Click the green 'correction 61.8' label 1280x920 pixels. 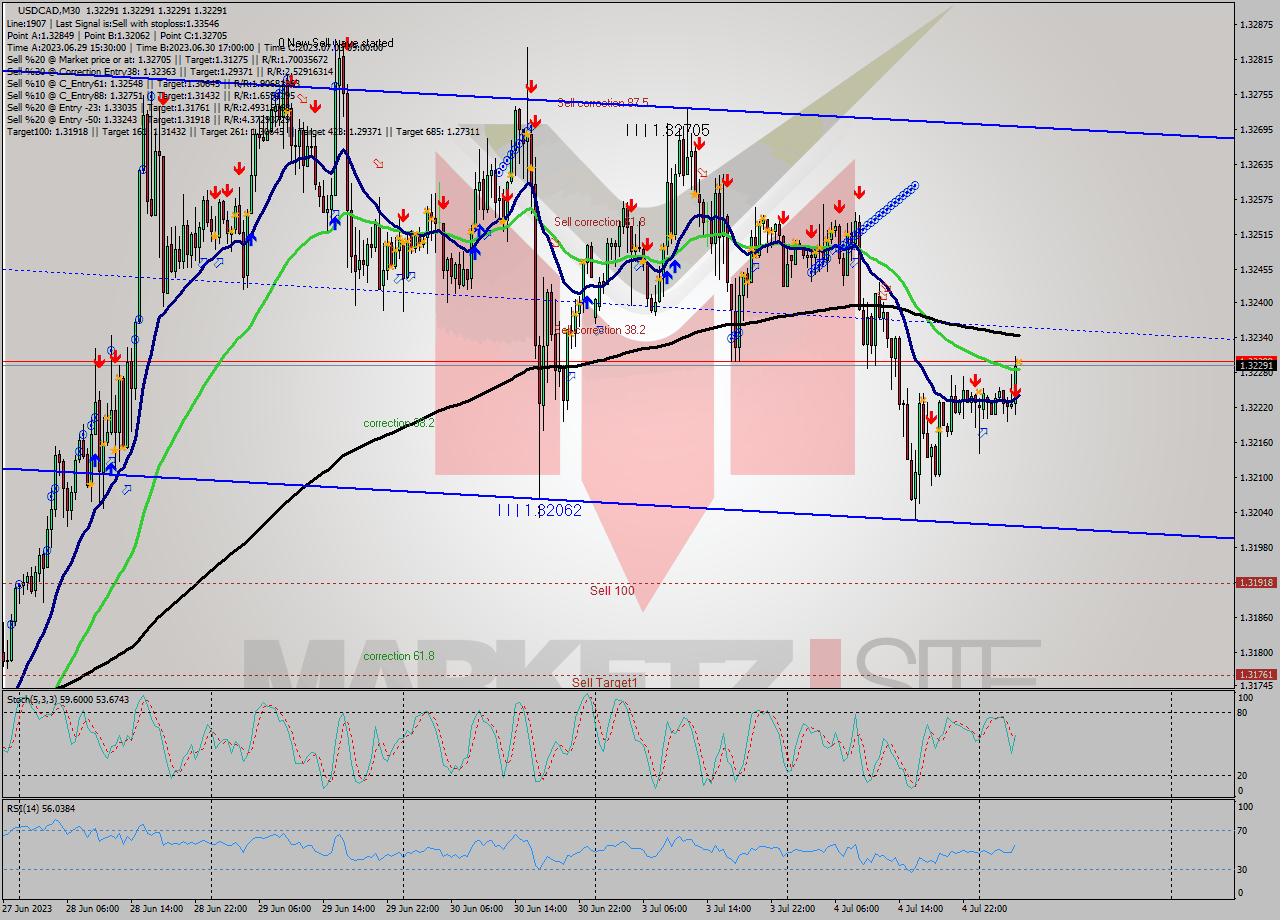399,656
